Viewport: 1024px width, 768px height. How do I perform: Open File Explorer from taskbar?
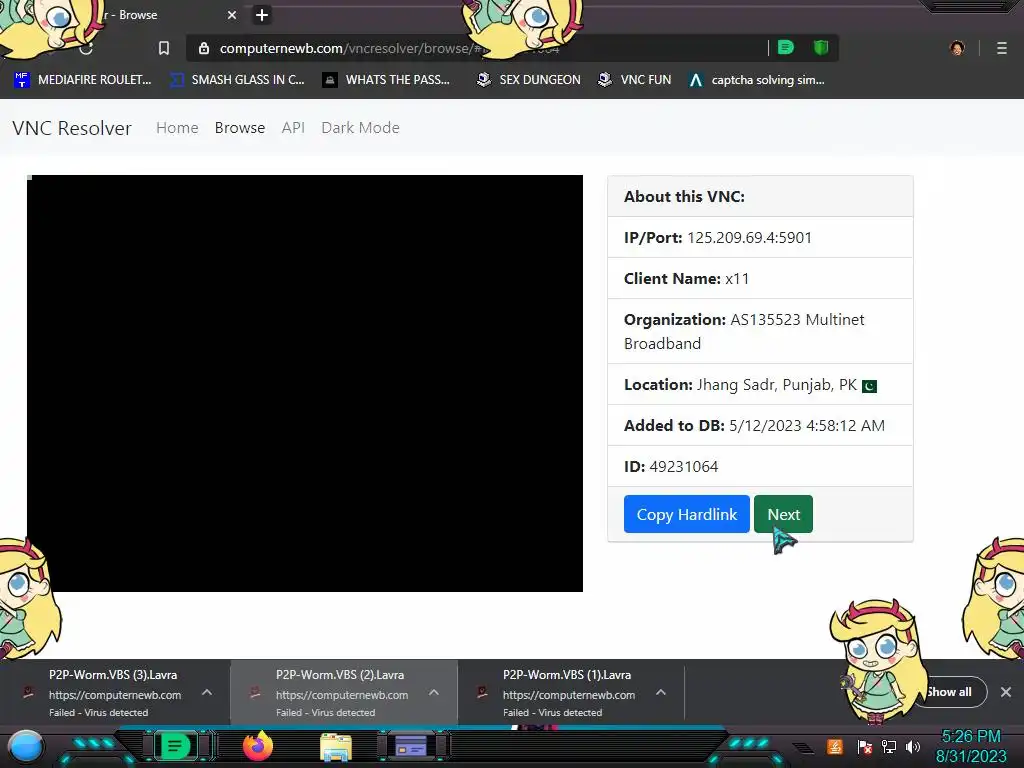click(336, 747)
